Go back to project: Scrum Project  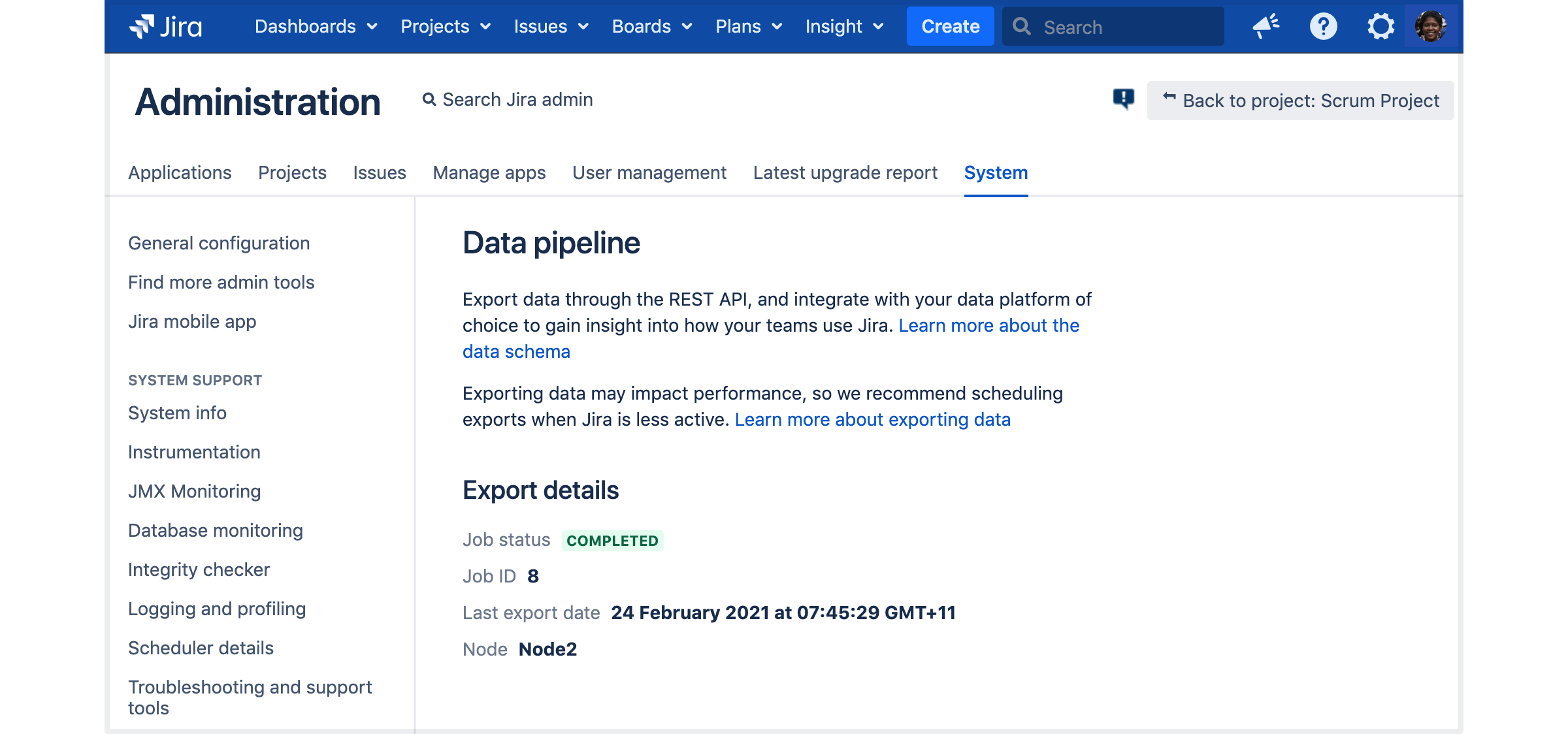[x=1300, y=101]
